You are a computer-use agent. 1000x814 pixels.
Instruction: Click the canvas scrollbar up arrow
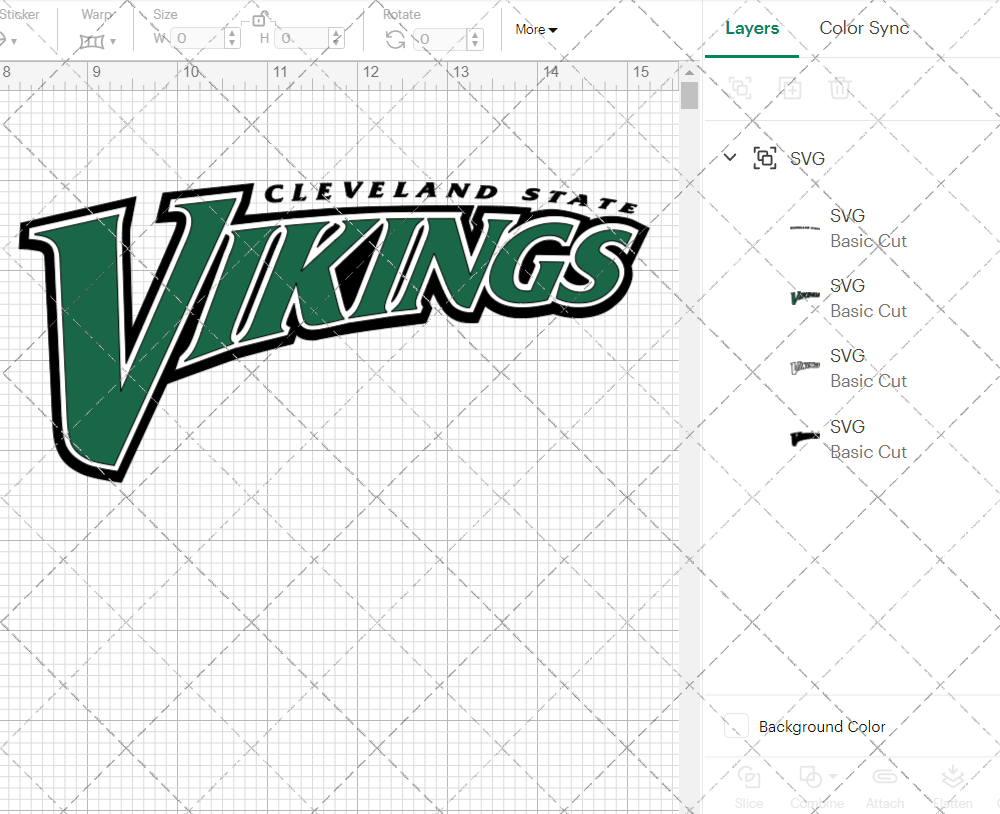click(689, 72)
